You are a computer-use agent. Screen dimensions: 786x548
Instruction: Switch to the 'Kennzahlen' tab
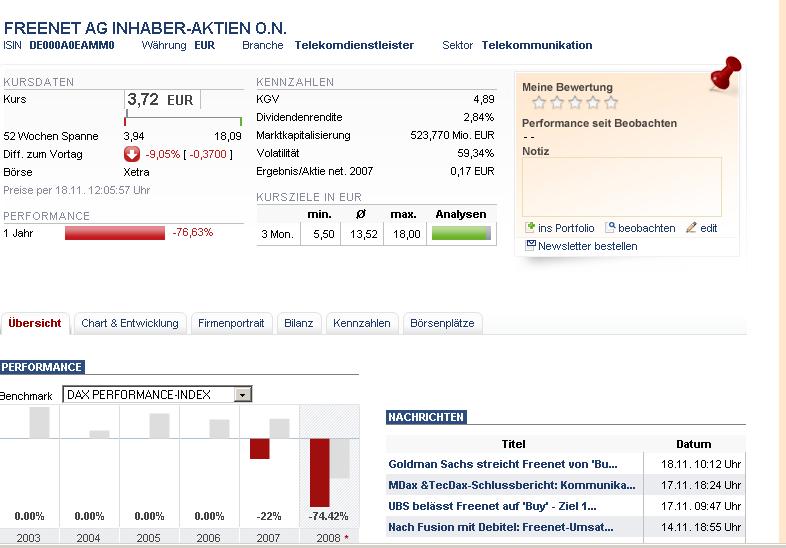[362, 323]
